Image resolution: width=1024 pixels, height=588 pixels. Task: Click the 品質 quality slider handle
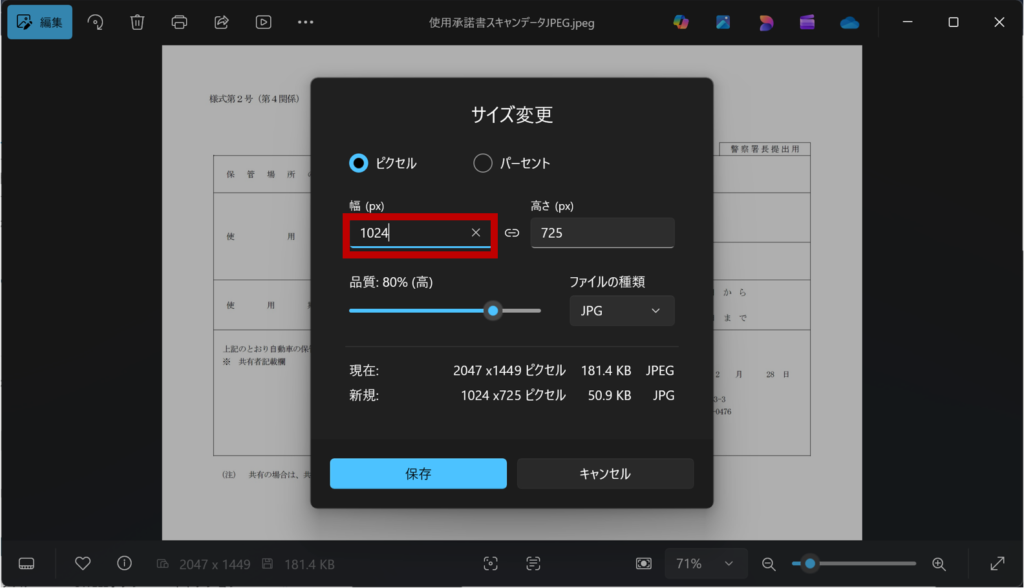point(492,311)
